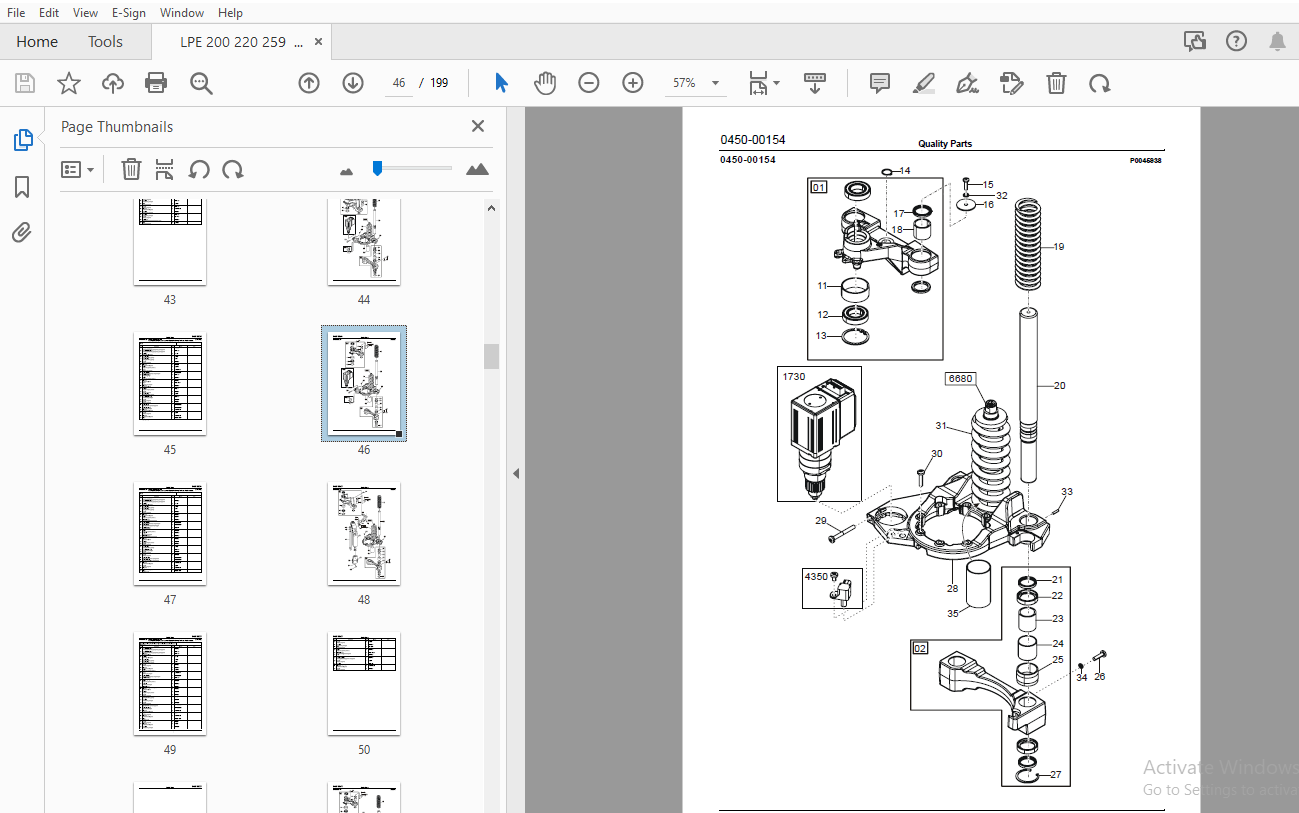The height and width of the screenshot is (813, 1299).
Task: Open the Attachments panel
Action: 22,233
